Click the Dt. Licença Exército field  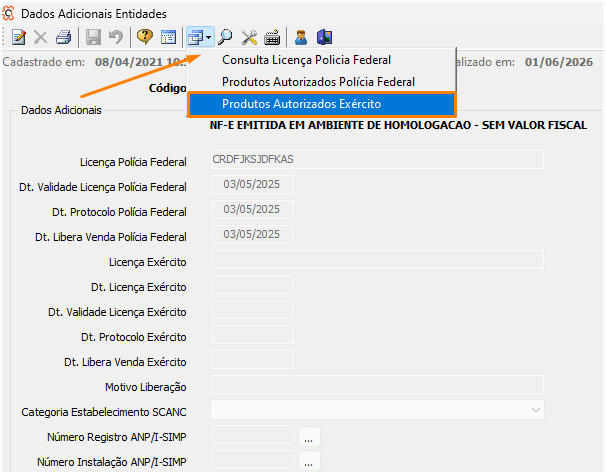point(252,285)
